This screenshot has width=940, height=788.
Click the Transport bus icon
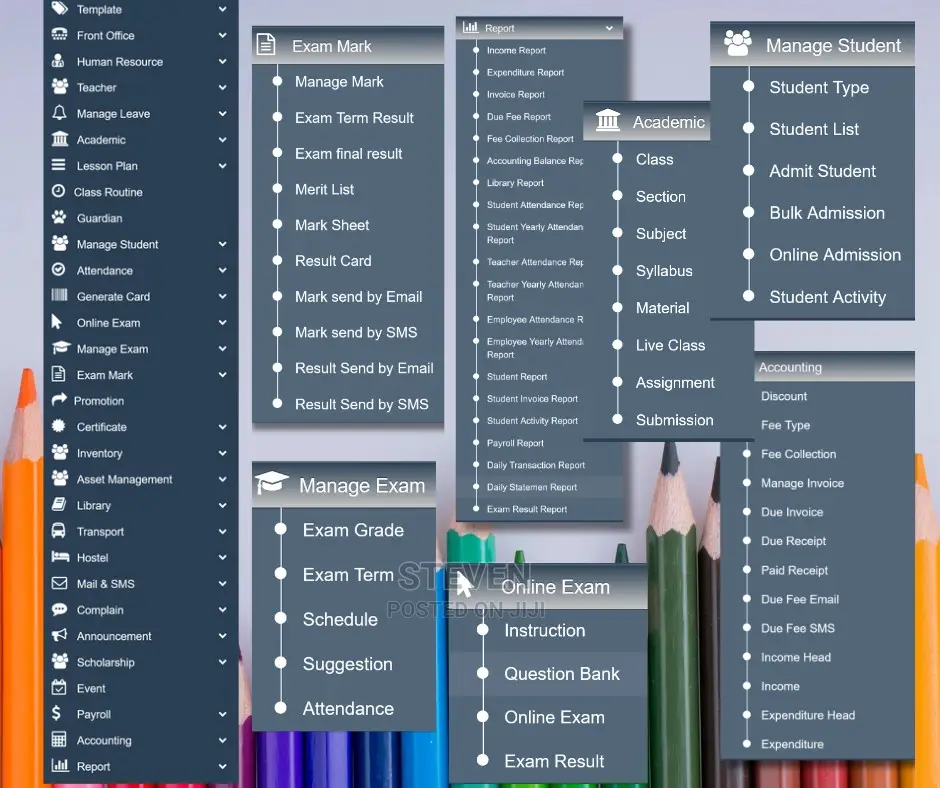pos(58,530)
